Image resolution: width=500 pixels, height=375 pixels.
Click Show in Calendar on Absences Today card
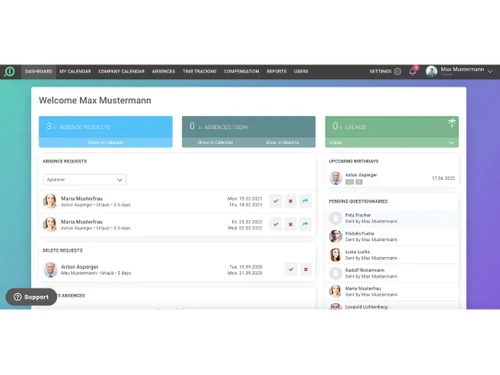point(215,142)
